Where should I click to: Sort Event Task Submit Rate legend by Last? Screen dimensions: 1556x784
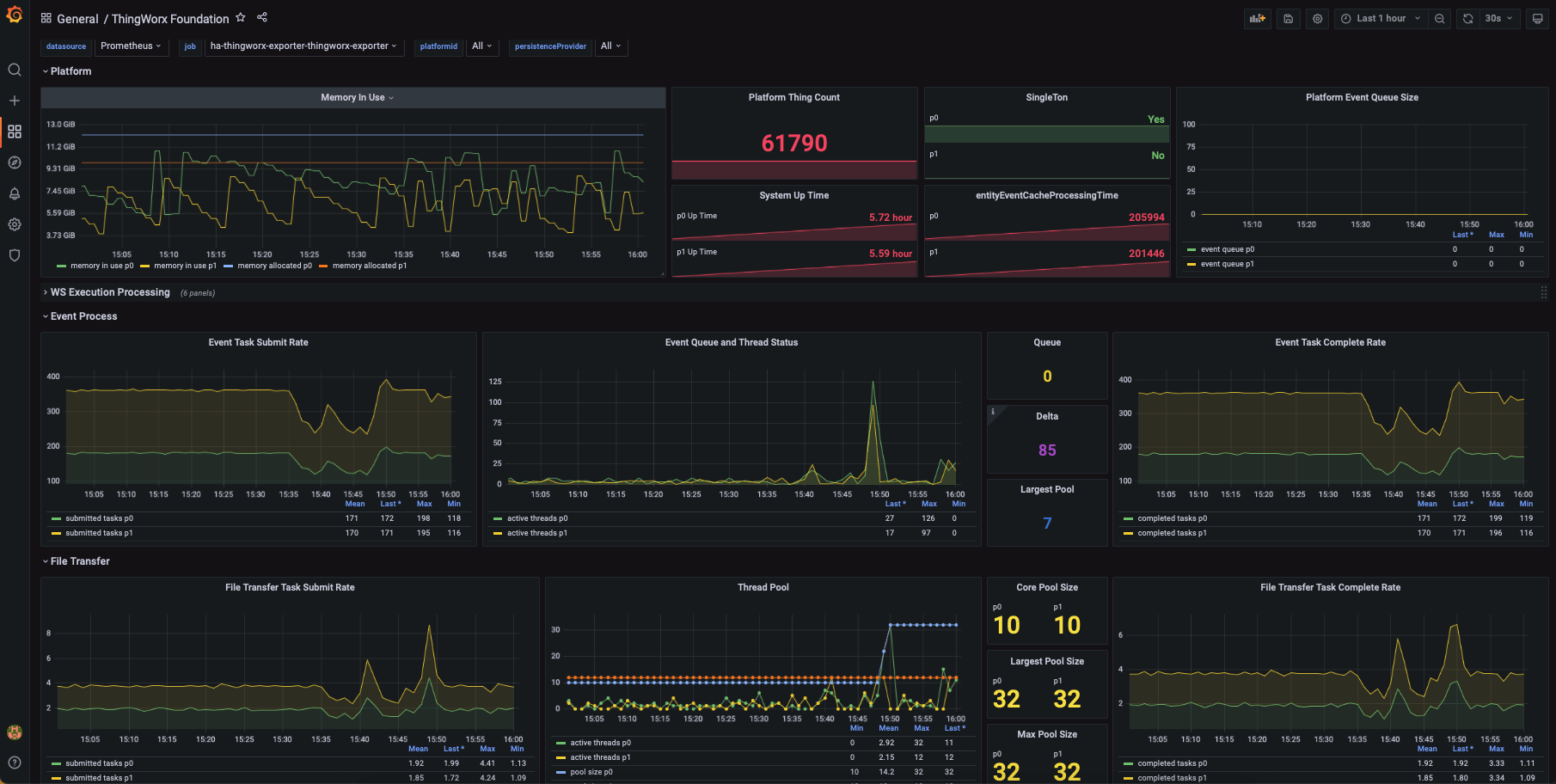tap(390, 504)
